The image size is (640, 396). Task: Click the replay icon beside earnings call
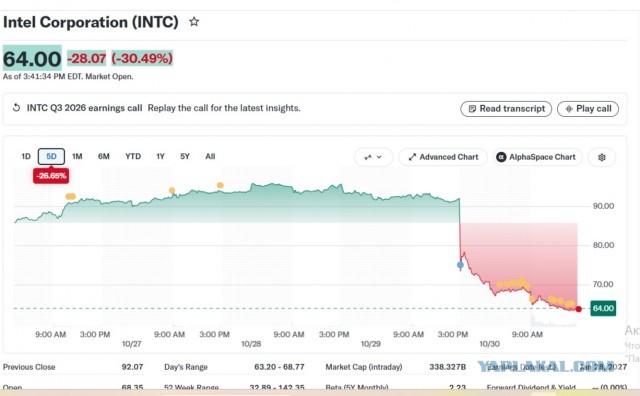click(16, 108)
